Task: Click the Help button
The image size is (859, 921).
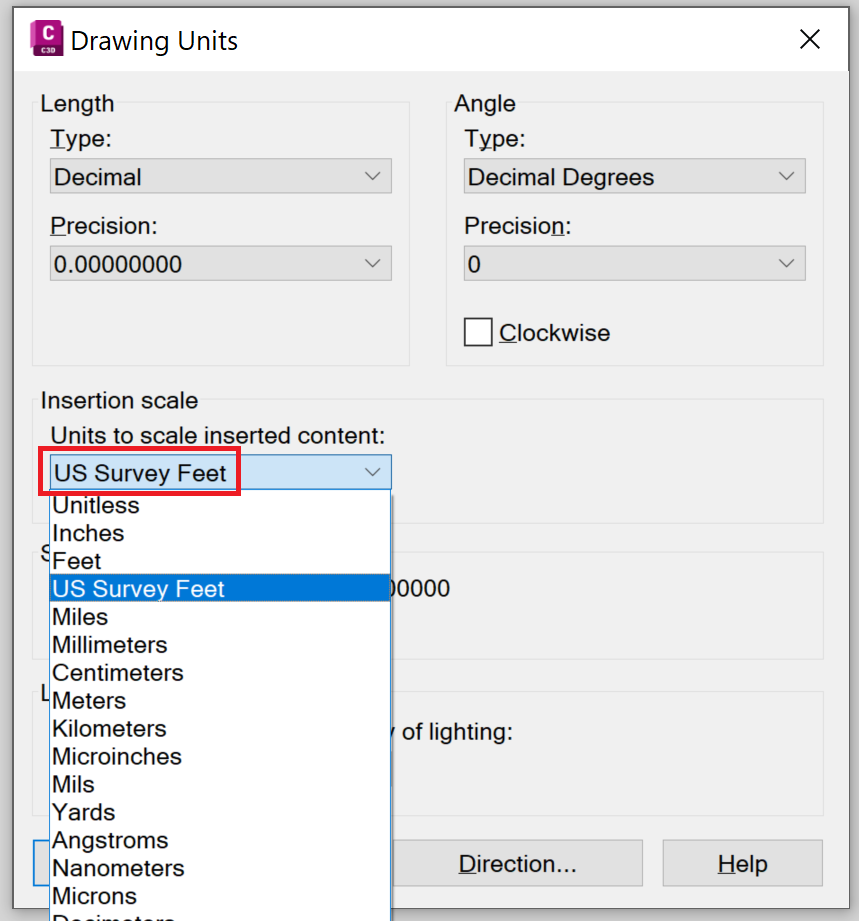Action: (x=742, y=863)
